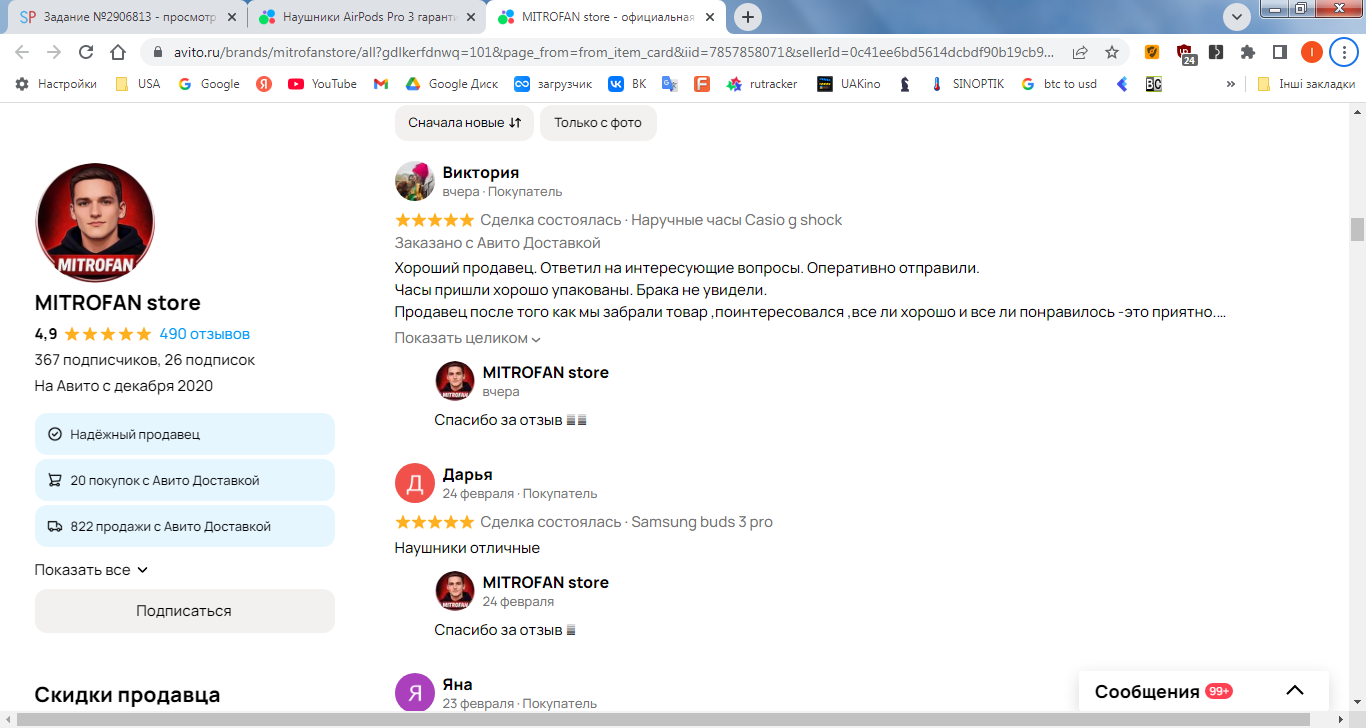The image size is (1366, 728).
Task: Open the YouTube bookmark
Action: tap(322, 84)
